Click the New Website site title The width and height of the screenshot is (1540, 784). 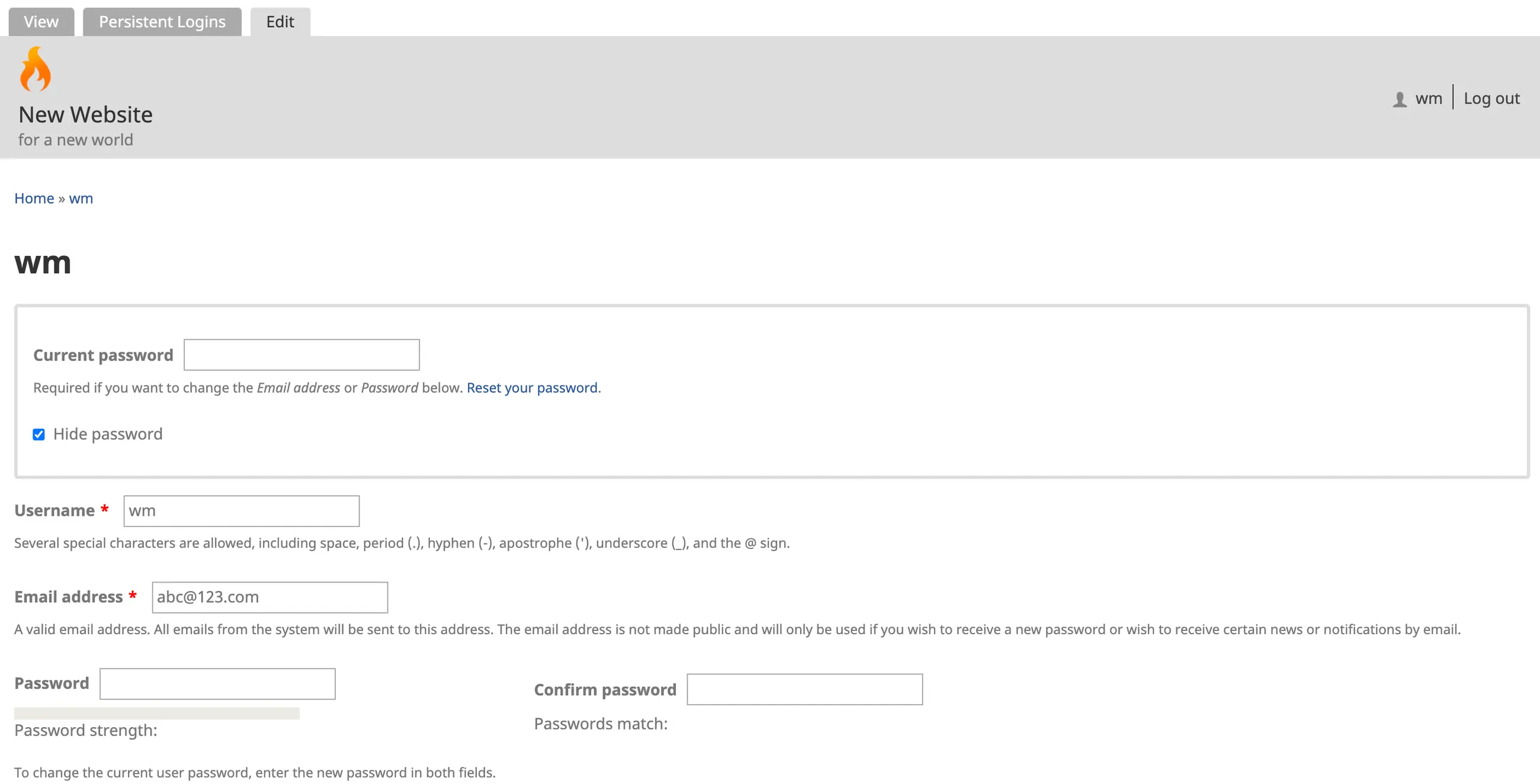pos(85,115)
